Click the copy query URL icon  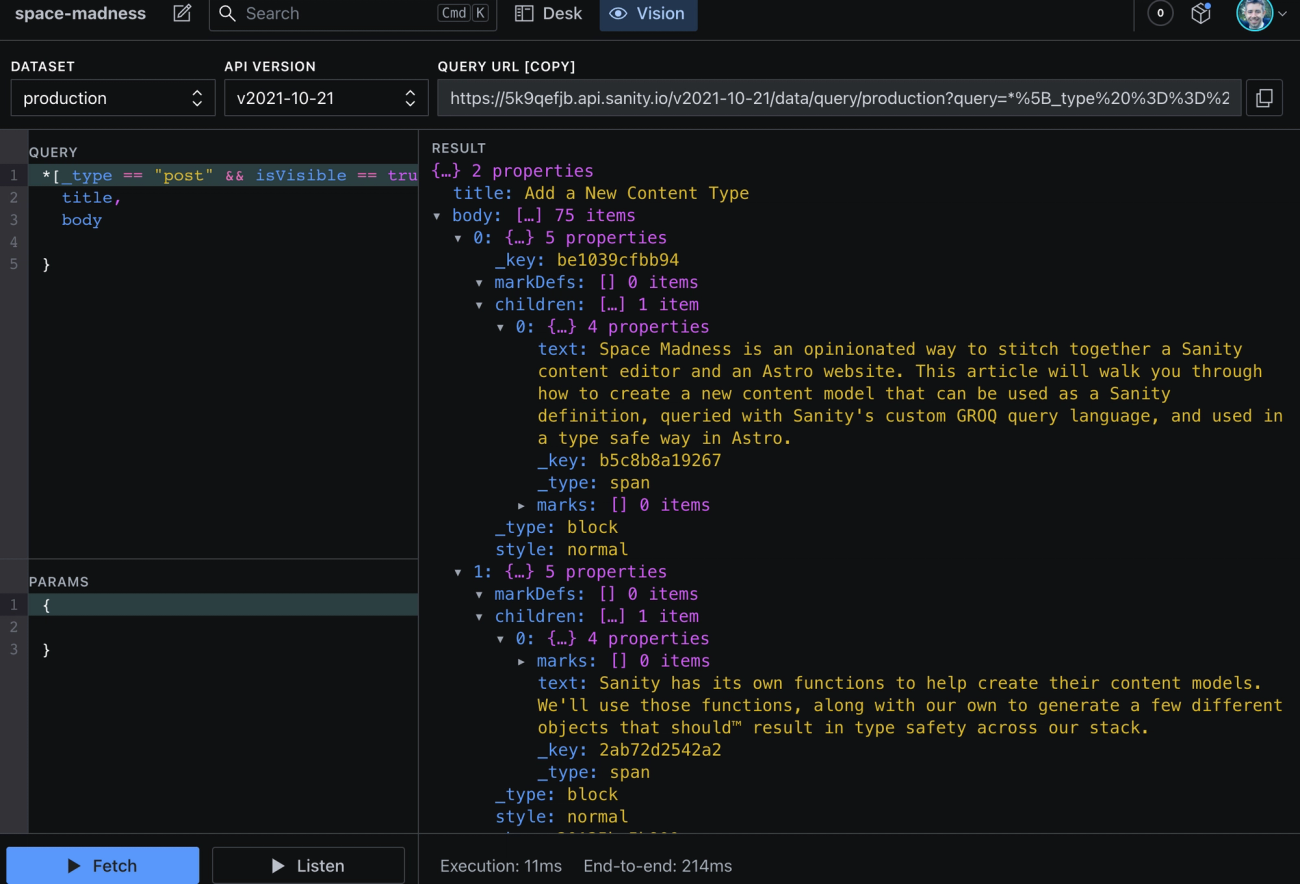click(x=1264, y=98)
